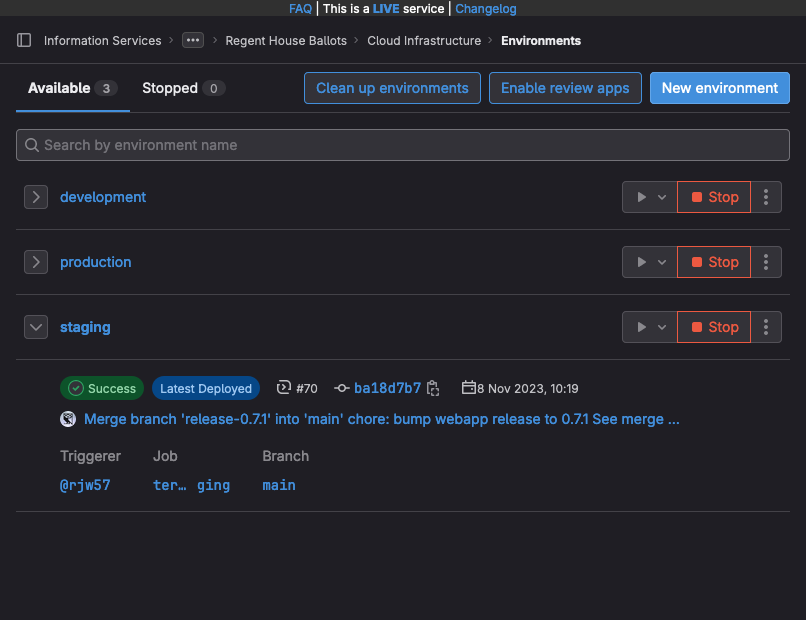Screen dimensions: 806x620
Task: Open kebab menu for staging environment
Action: (766, 327)
